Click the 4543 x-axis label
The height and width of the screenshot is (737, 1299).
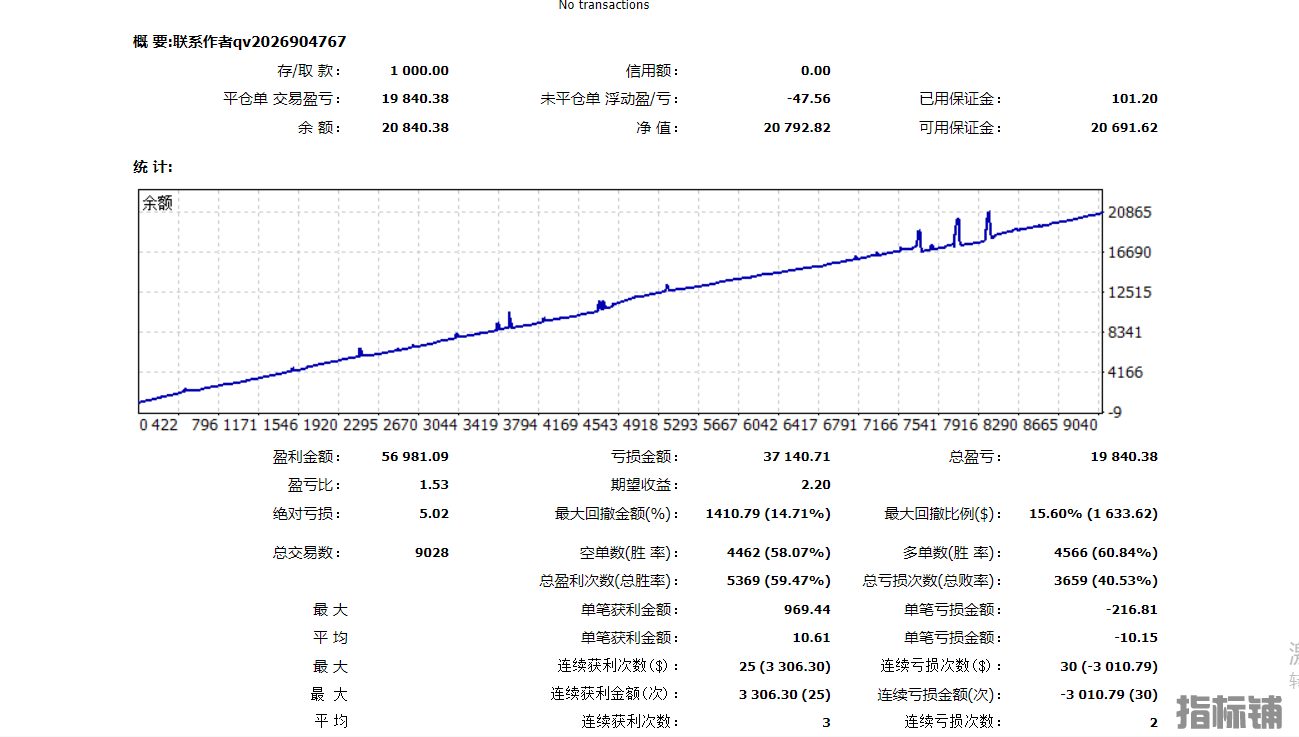click(x=600, y=425)
